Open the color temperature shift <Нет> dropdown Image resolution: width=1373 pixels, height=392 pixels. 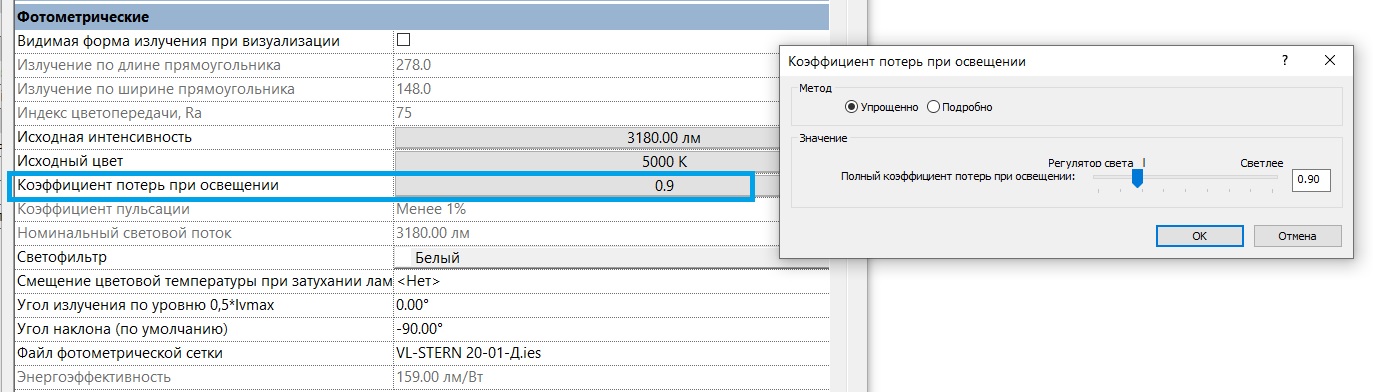point(612,281)
